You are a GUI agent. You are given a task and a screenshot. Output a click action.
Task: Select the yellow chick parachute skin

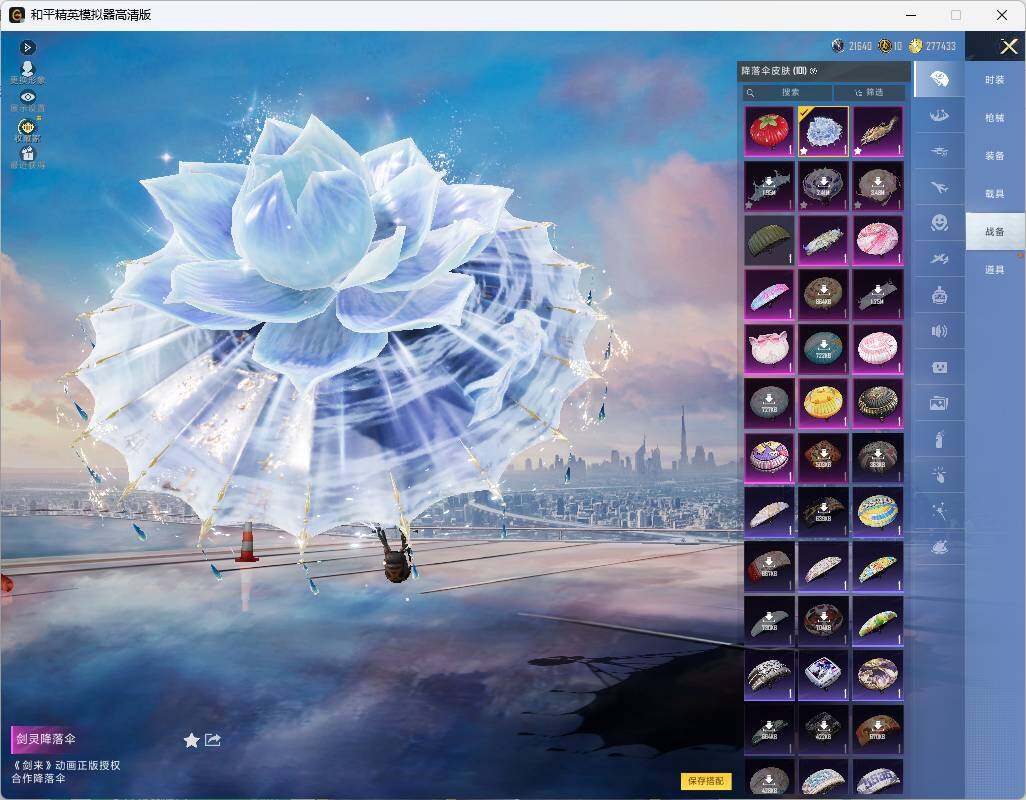823,403
